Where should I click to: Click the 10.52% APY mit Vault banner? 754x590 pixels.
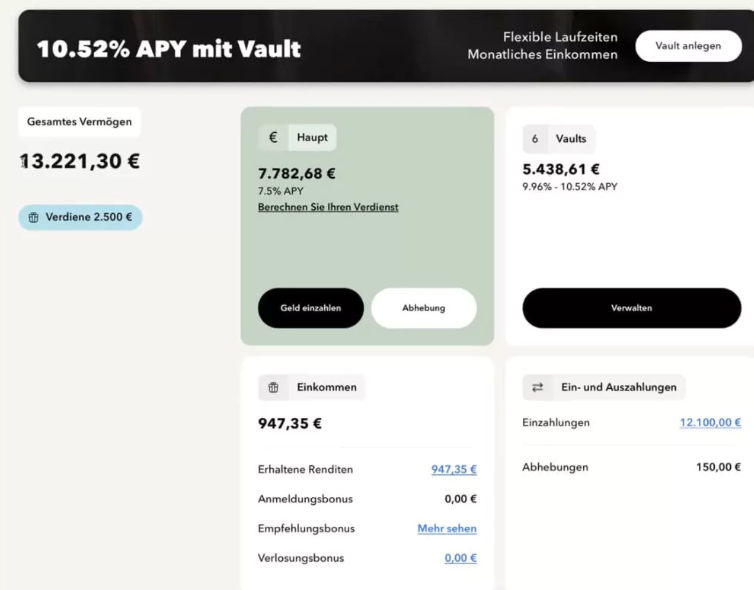click(x=169, y=49)
